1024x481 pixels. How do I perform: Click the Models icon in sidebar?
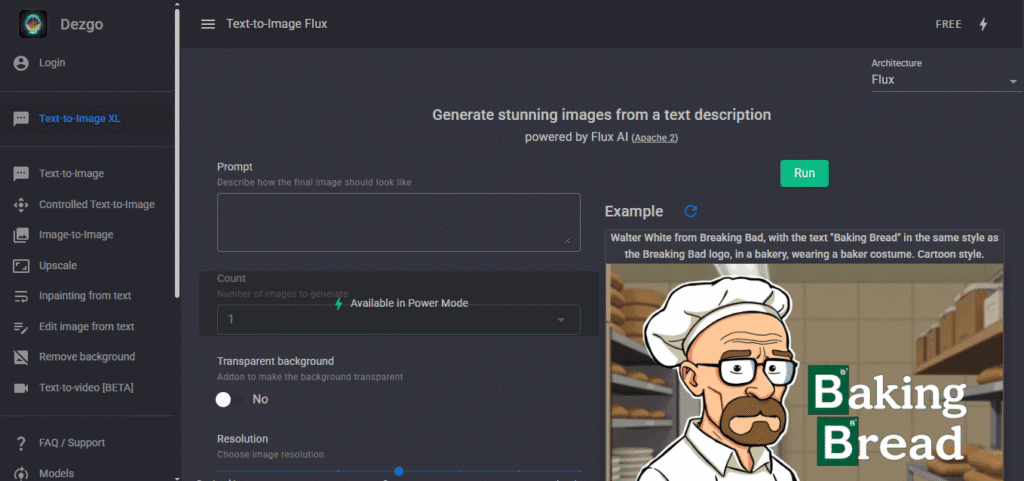click(21, 473)
